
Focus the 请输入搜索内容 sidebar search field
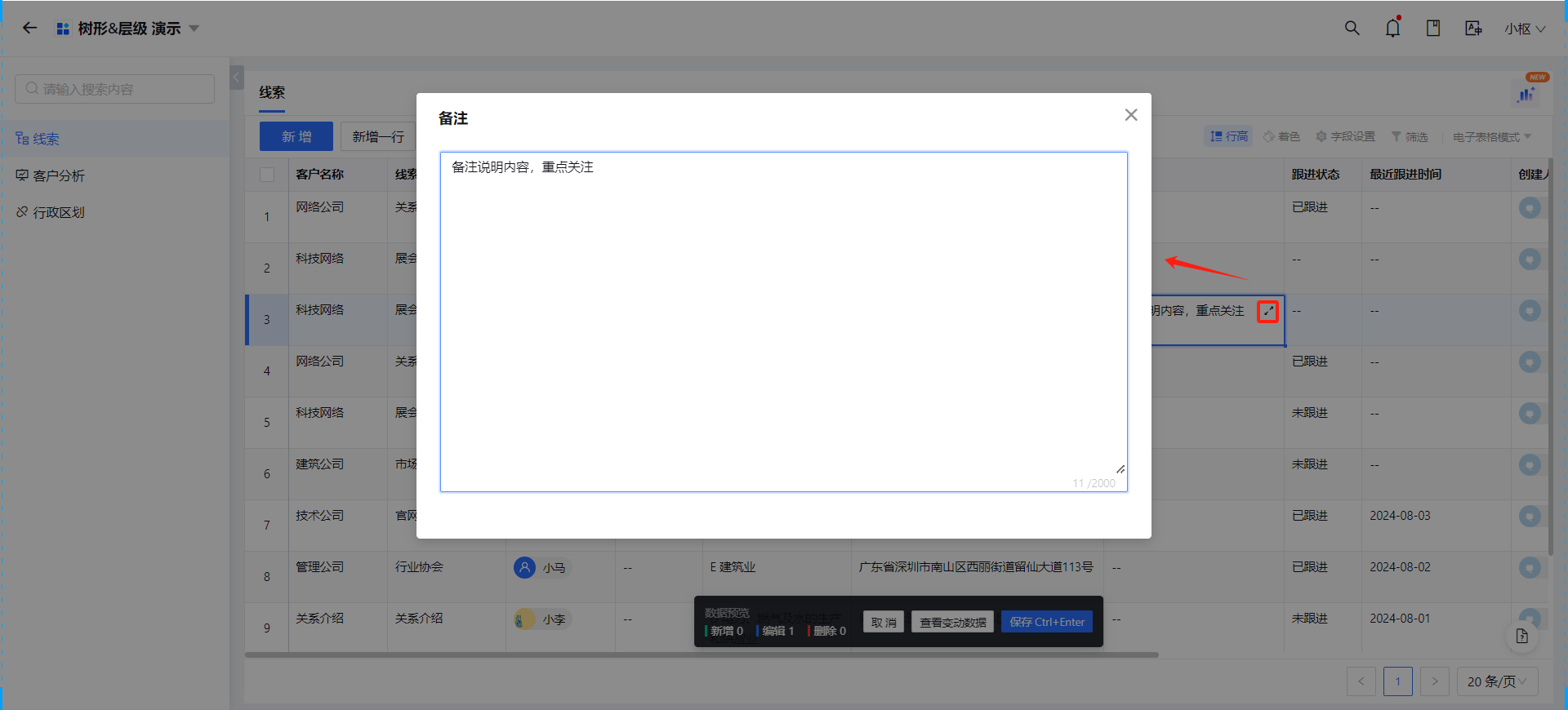(x=114, y=89)
